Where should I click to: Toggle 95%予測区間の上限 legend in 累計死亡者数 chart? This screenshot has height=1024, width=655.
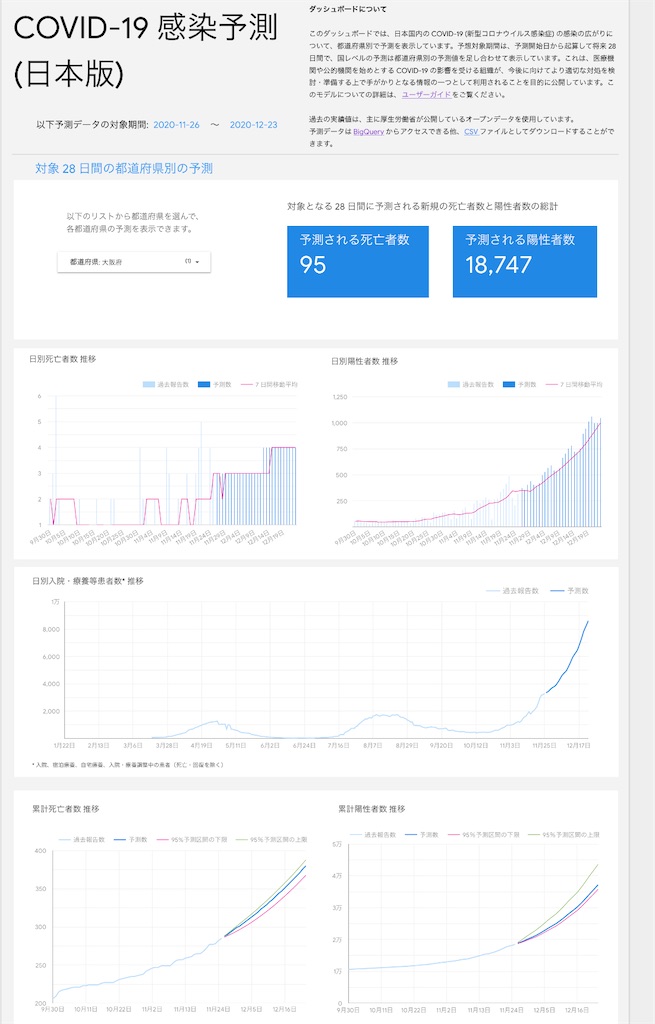click(x=271, y=839)
